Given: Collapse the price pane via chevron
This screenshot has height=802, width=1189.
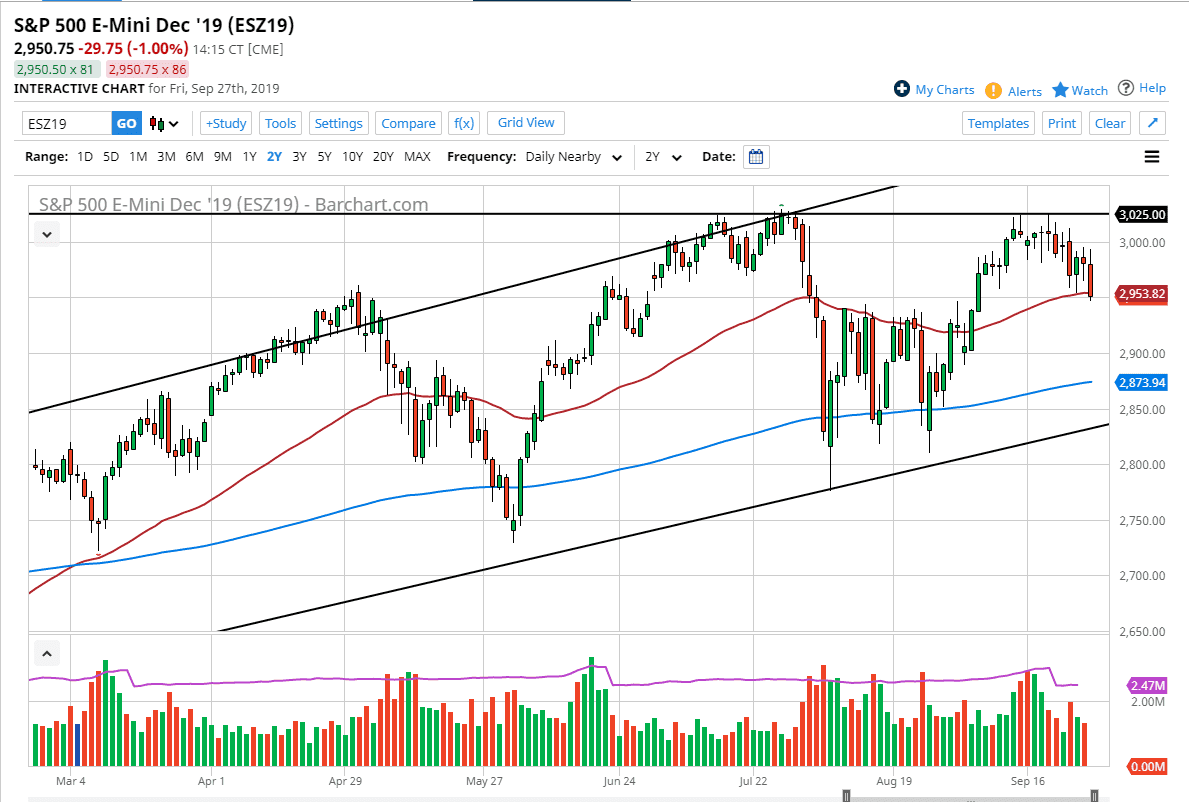Looking at the screenshot, I should pyautogui.click(x=46, y=233).
